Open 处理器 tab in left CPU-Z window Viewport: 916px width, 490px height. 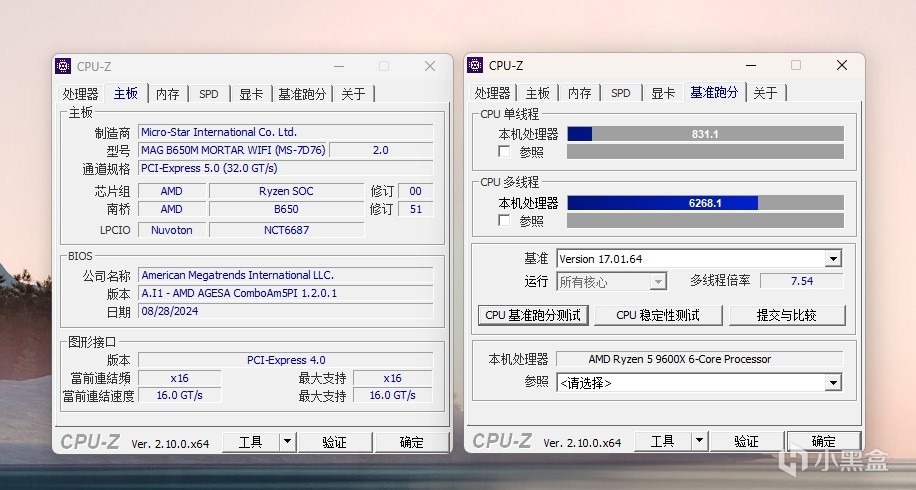click(x=81, y=94)
